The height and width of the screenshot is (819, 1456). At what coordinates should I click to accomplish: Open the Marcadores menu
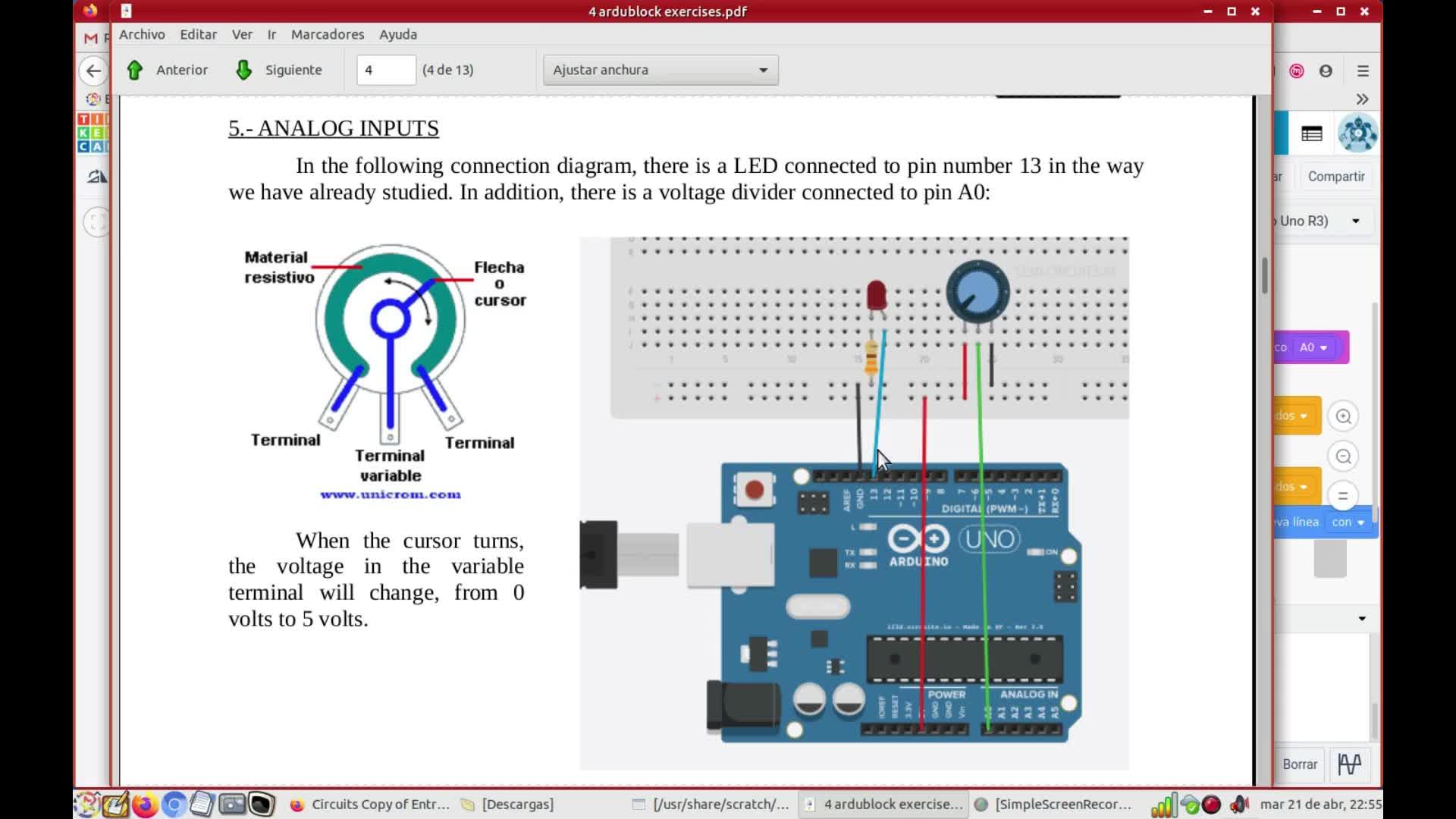click(327, 34)
